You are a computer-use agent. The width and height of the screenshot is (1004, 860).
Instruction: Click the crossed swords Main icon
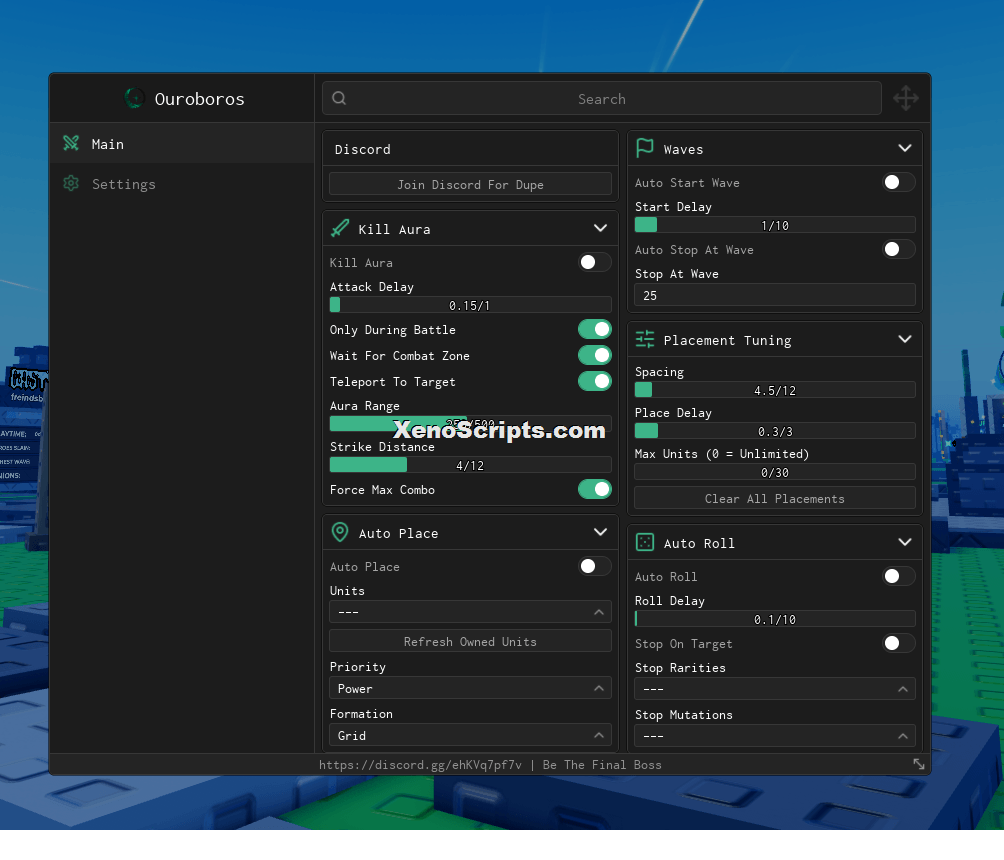(x=71, y=143)
